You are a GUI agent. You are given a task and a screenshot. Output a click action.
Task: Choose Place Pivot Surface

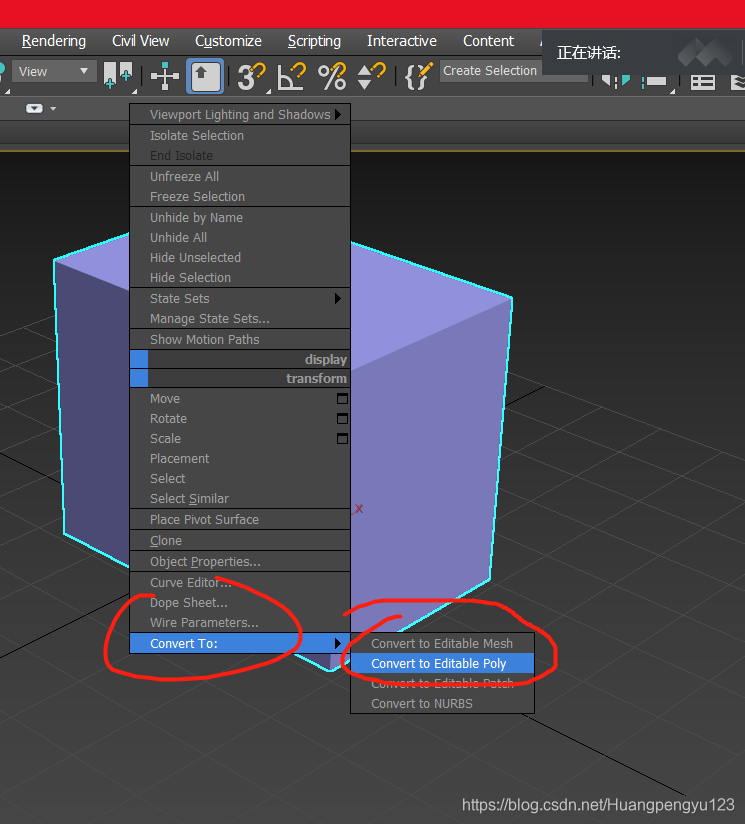240,520
